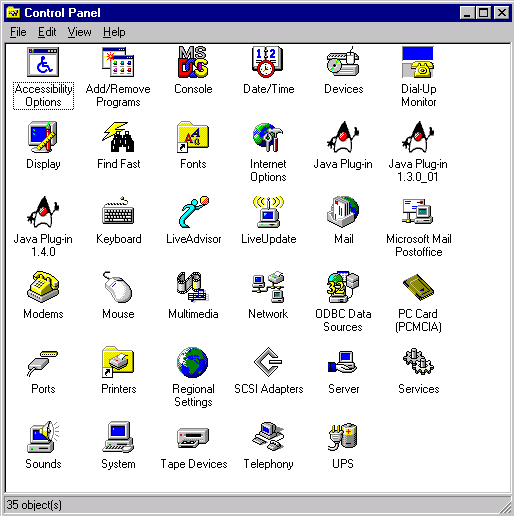Image resolution: width=514 pixels, height=516 pixels.
Task: Click the PC Card (PCMCIA) icon
Action: click(x=418, y=287)
